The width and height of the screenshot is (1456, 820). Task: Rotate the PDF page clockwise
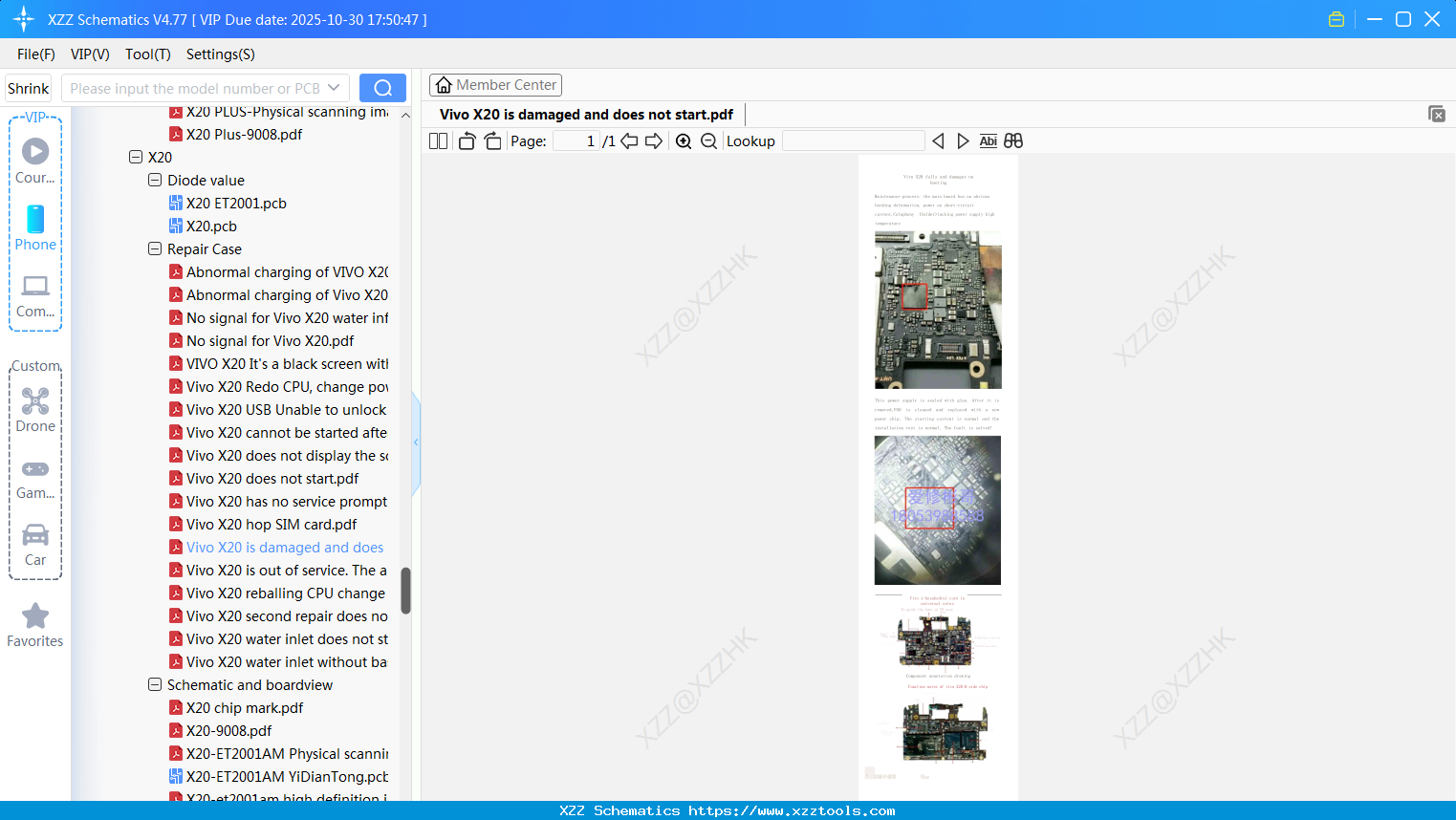(x=492, y=141)
